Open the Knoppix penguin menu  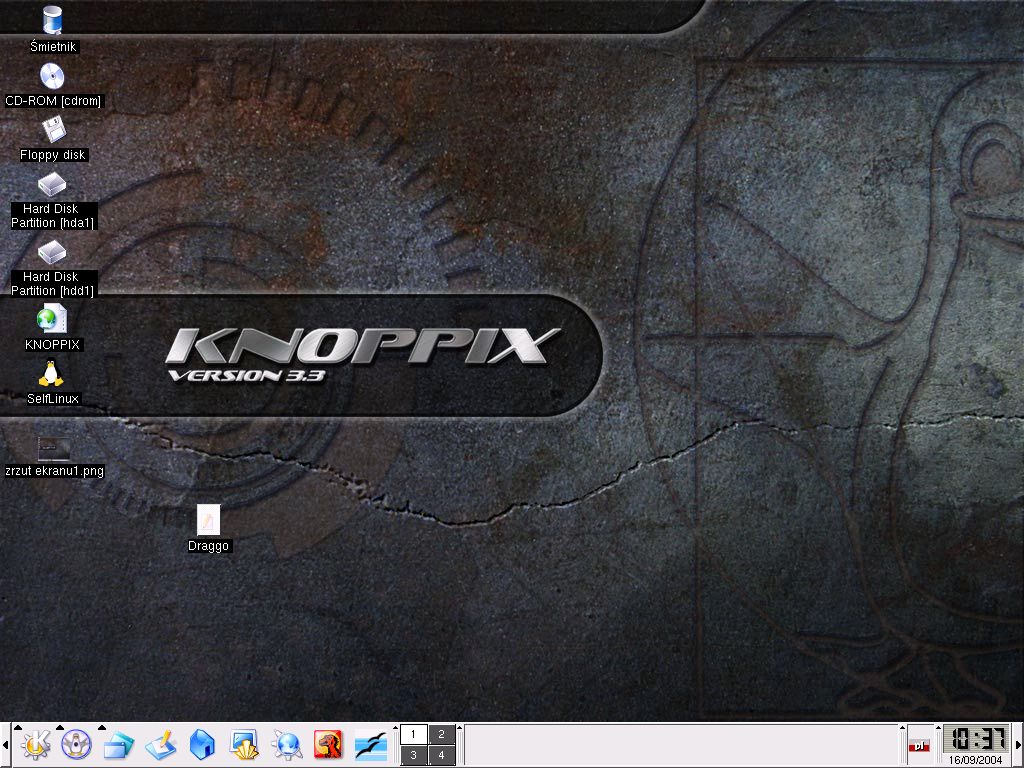(77, 744)
